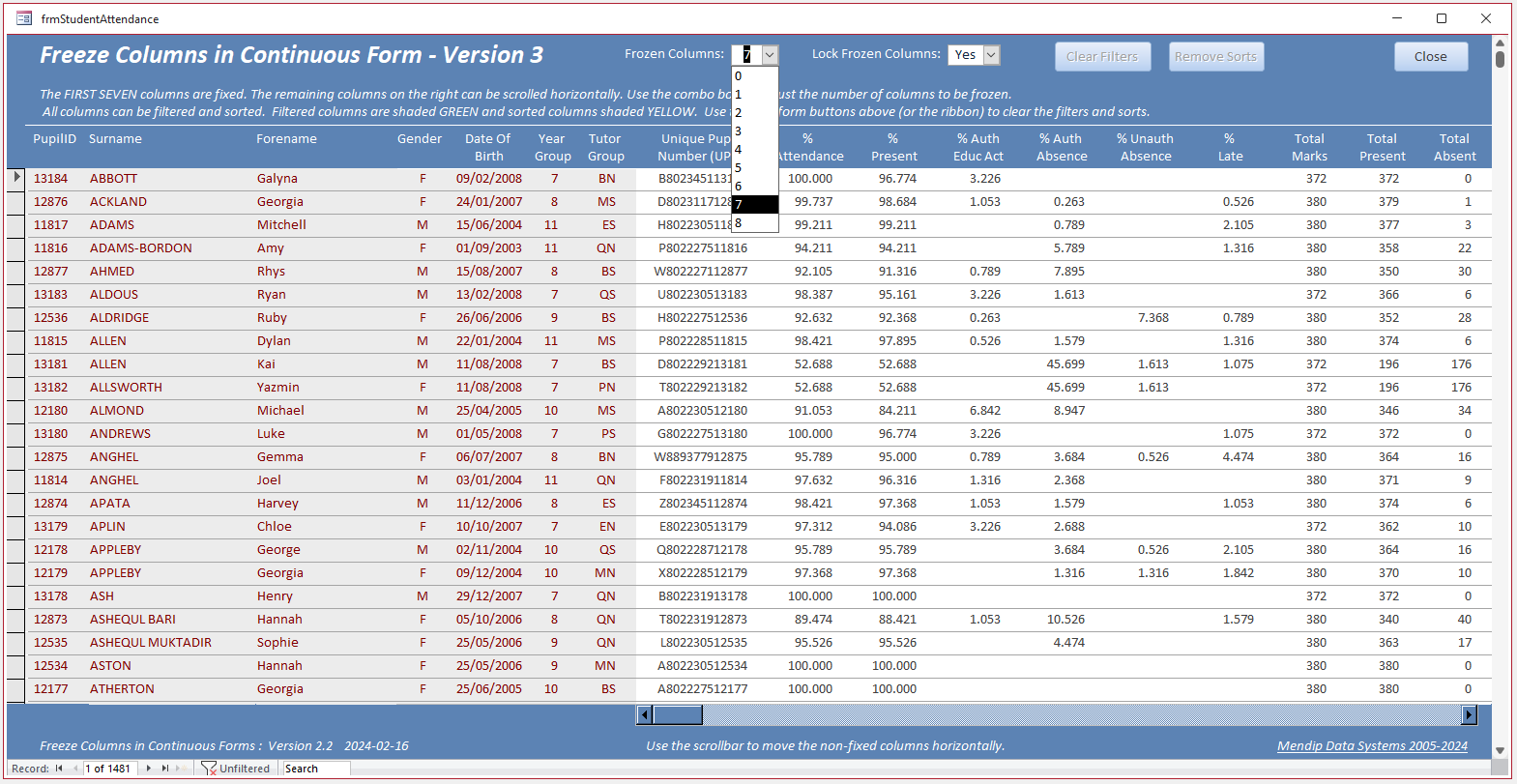Click the current record number box
The width and height of the screenshot is (1517, 784).
point(108,769)
